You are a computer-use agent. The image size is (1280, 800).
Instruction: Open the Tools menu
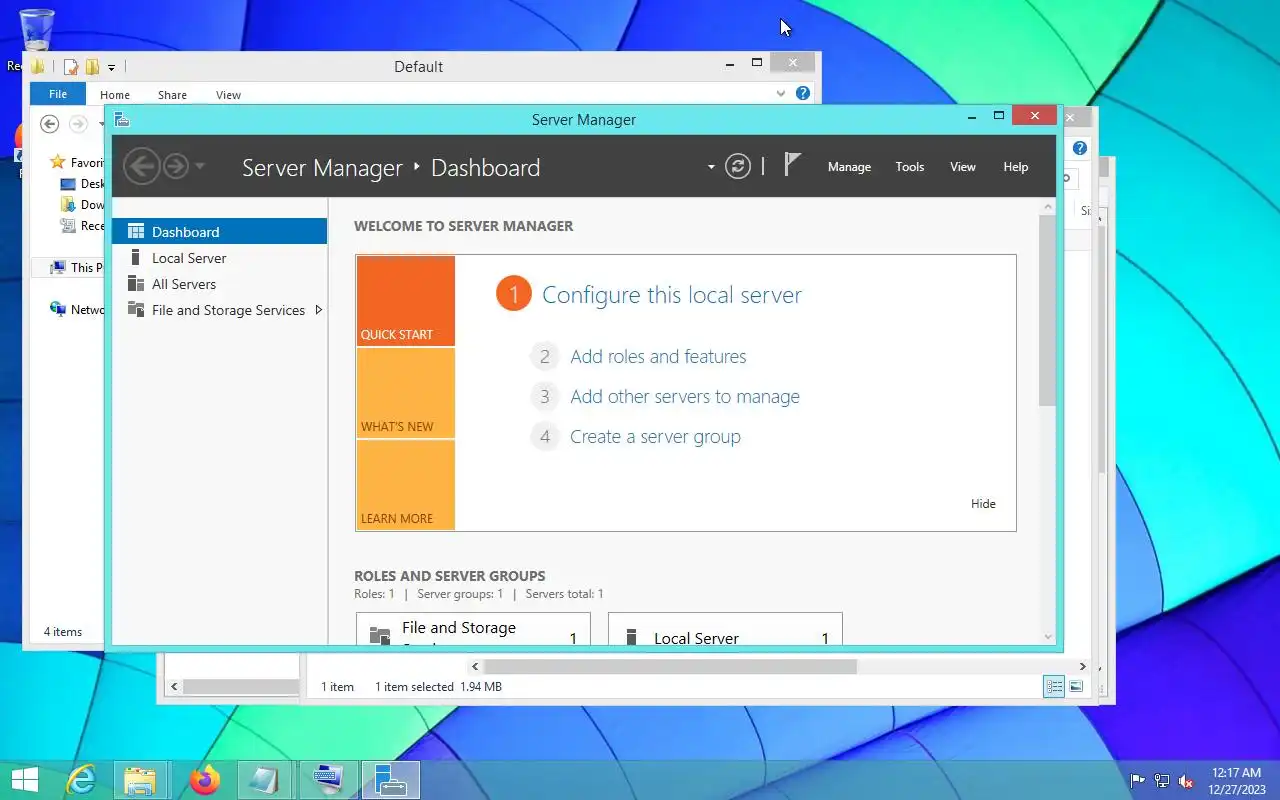point(910,167)
